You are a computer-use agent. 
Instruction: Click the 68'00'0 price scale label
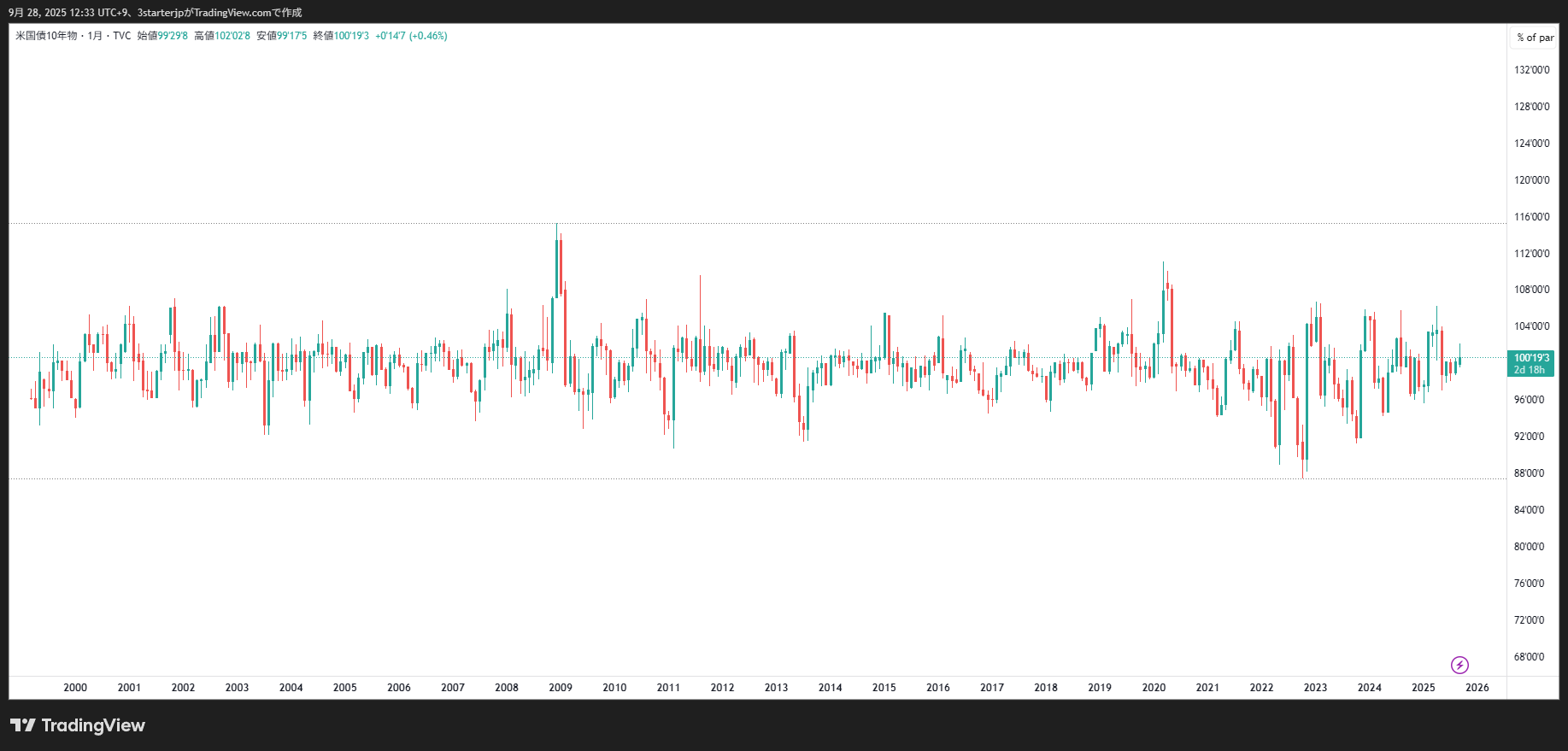point(1529,657)
